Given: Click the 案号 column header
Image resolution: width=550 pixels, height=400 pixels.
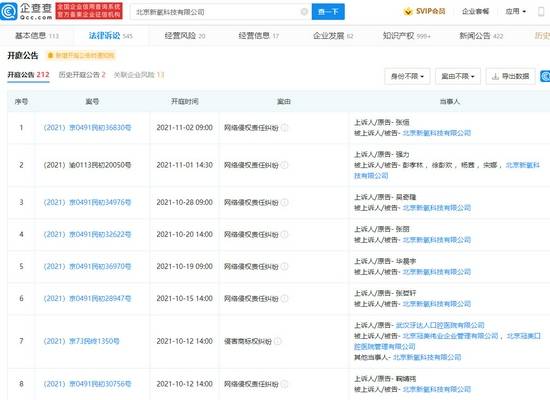Looking at the screenshot, I should (x=92, y=102).
